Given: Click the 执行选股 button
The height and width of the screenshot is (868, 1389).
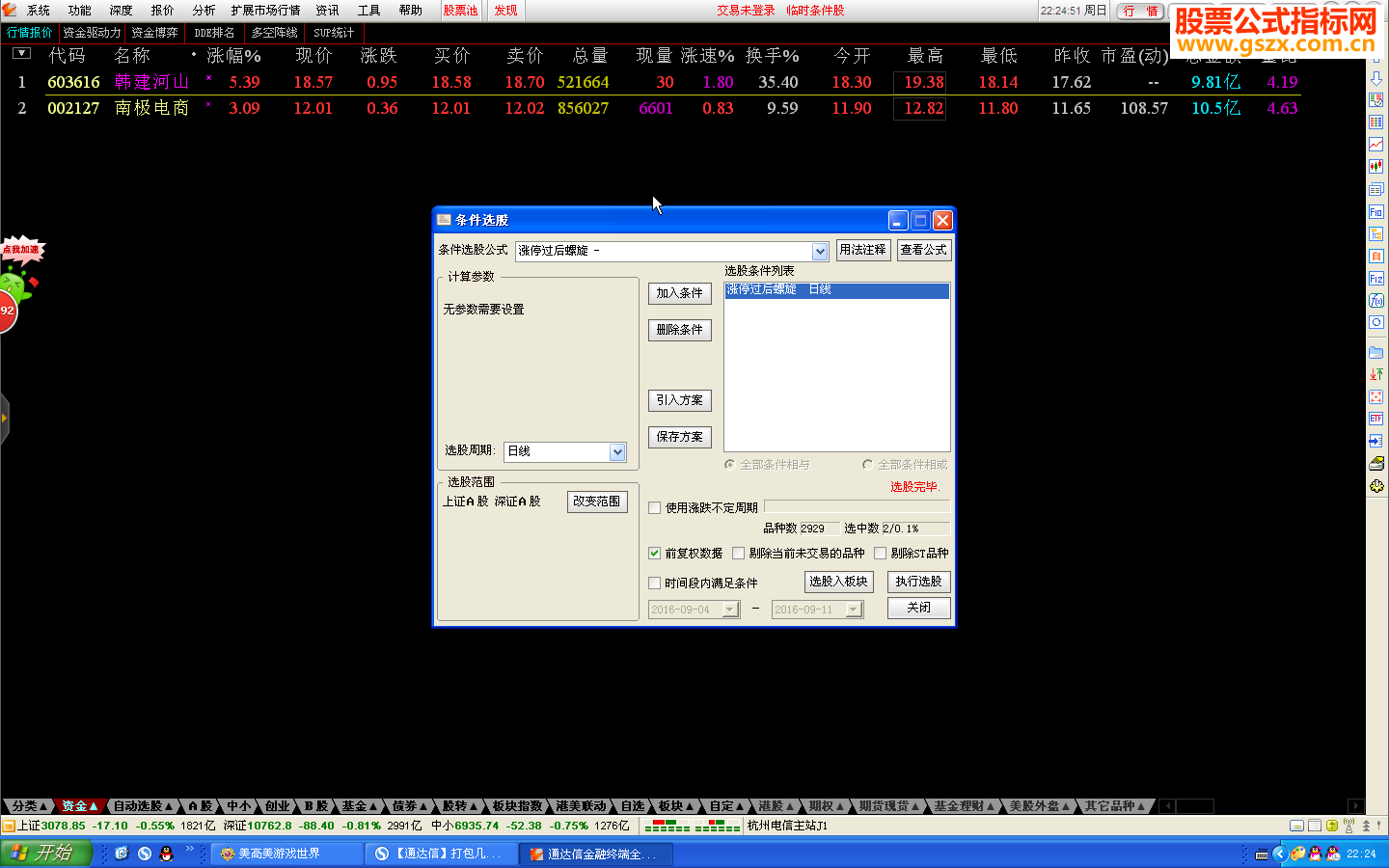Looking at the screenshot, I should (918, 582).
